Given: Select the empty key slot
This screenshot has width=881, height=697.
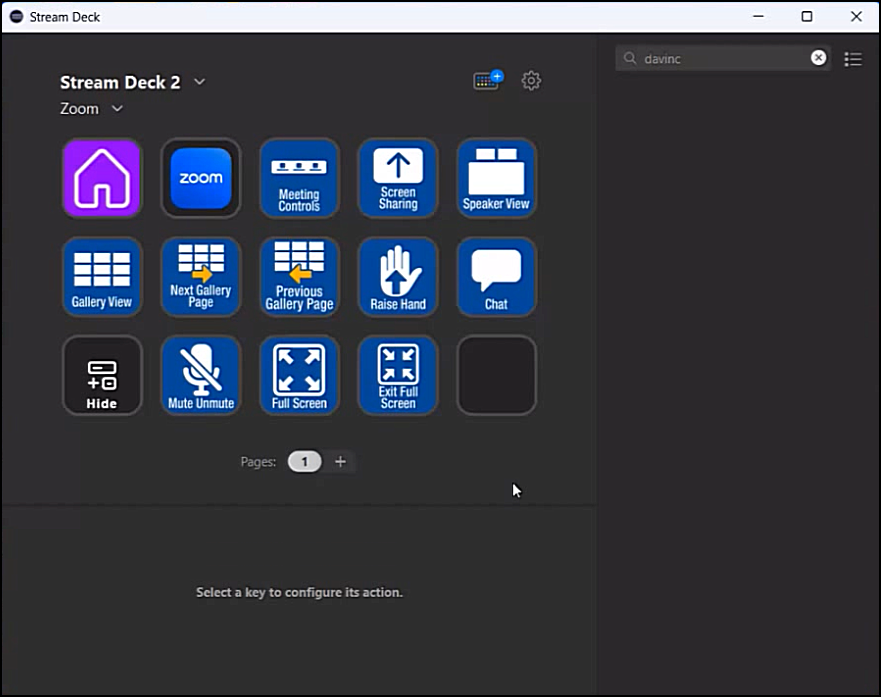Looking at the screenshot, I should click(x=497, y=375).
